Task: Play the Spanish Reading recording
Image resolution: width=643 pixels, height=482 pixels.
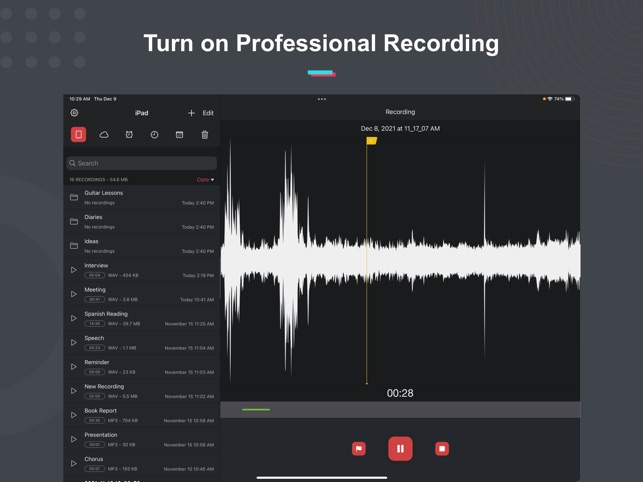Action: (x=74, y=318)
